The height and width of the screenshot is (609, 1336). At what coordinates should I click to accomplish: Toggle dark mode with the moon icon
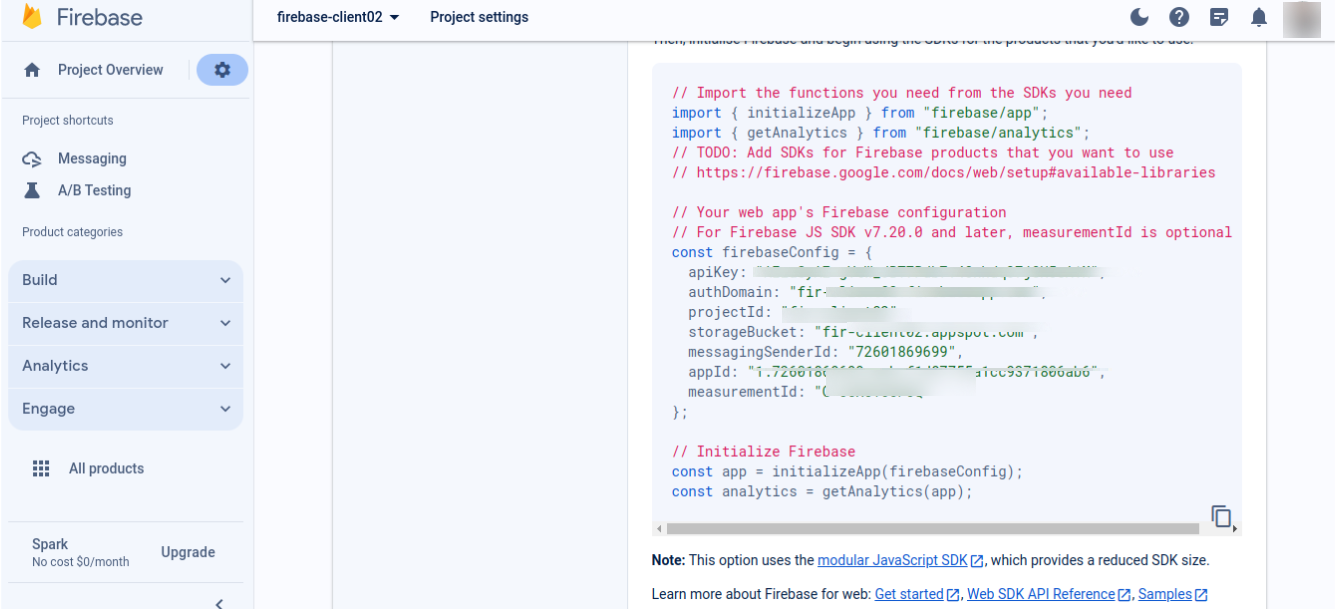1138,17
